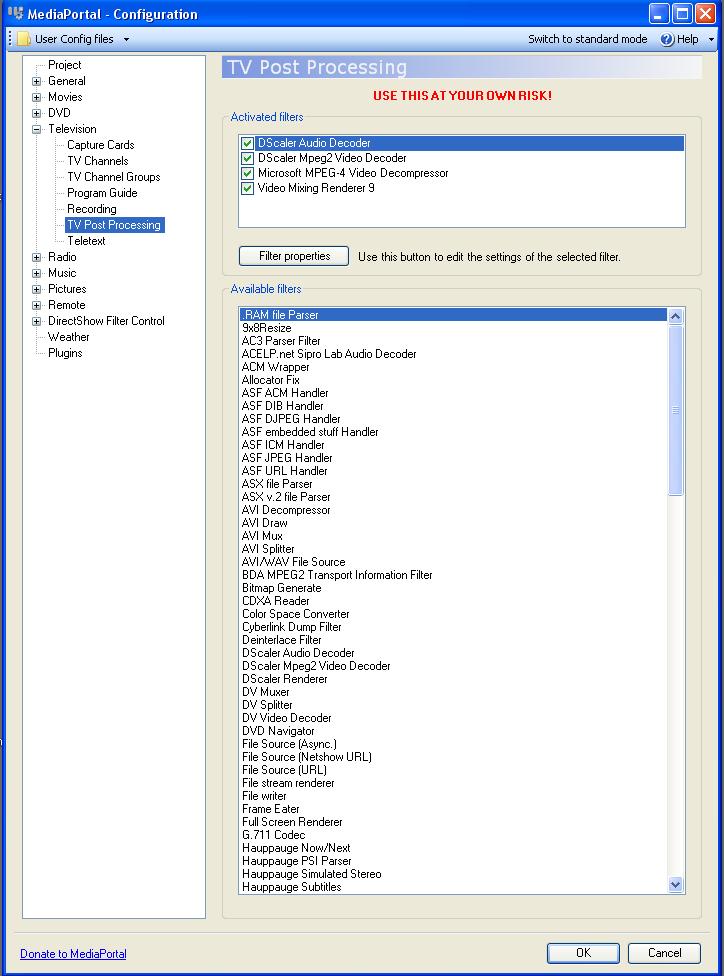
Task: Expand the General tree node
Action: coord(37,81)
